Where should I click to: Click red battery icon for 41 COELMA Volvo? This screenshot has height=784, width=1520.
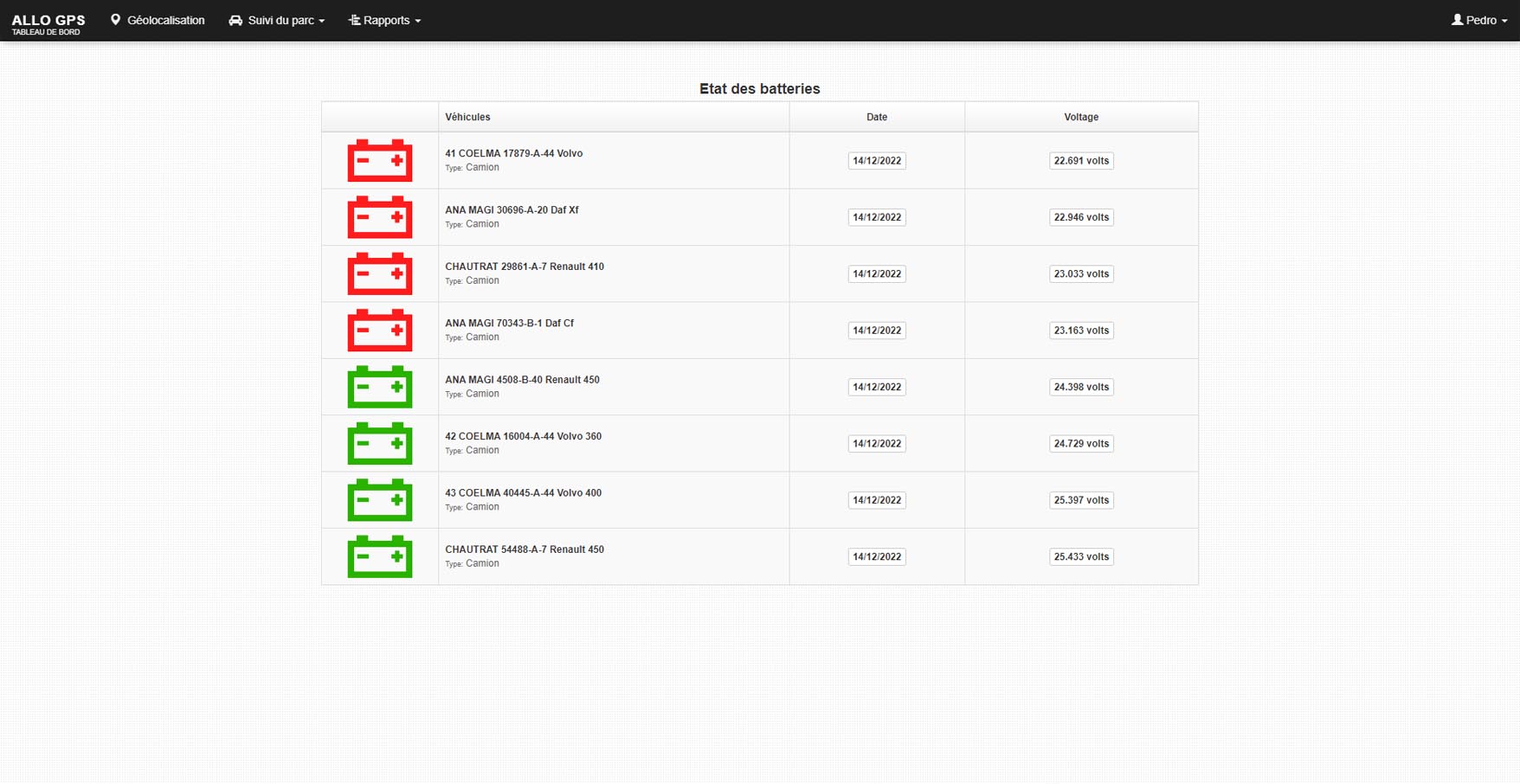(x=379, y=161)
